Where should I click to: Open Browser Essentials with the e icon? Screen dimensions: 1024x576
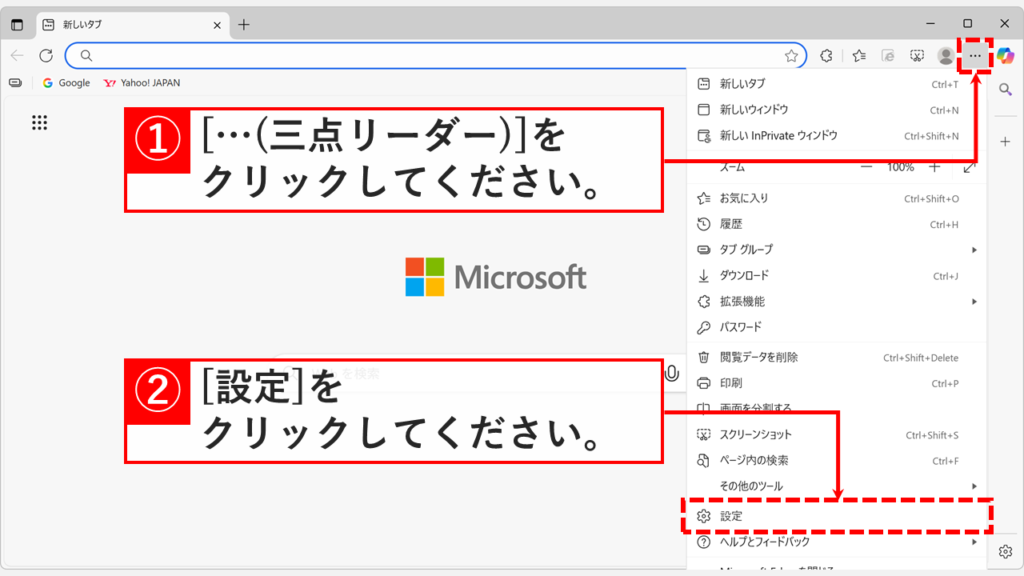(x=888, y=56)
